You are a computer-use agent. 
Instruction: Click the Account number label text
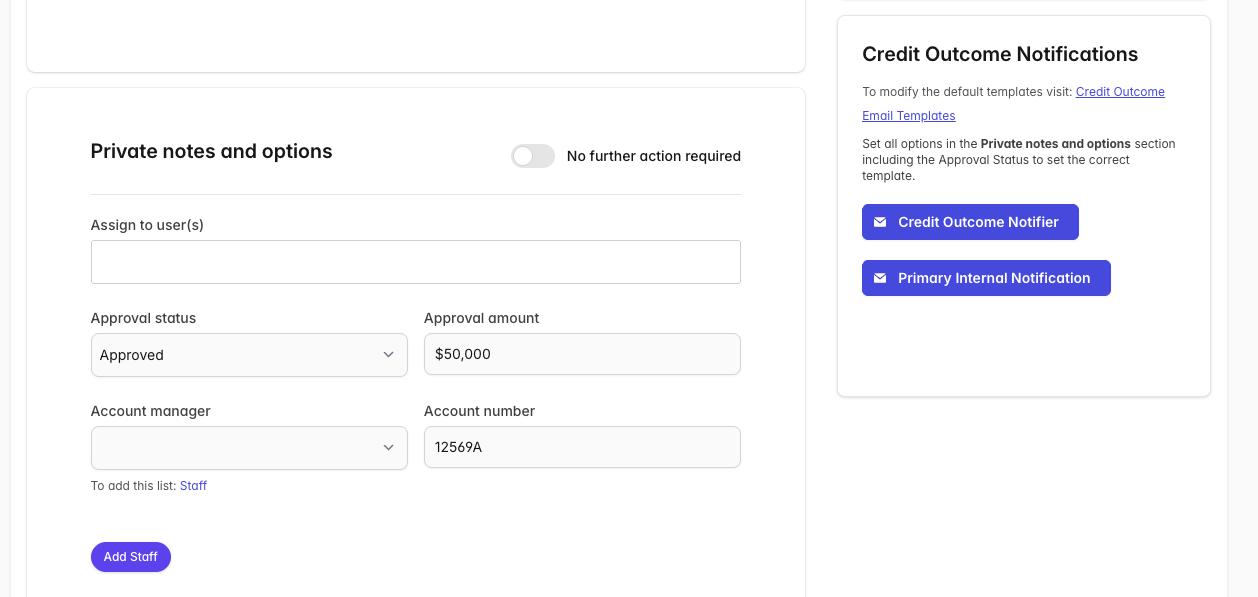(x=479, y=411)
